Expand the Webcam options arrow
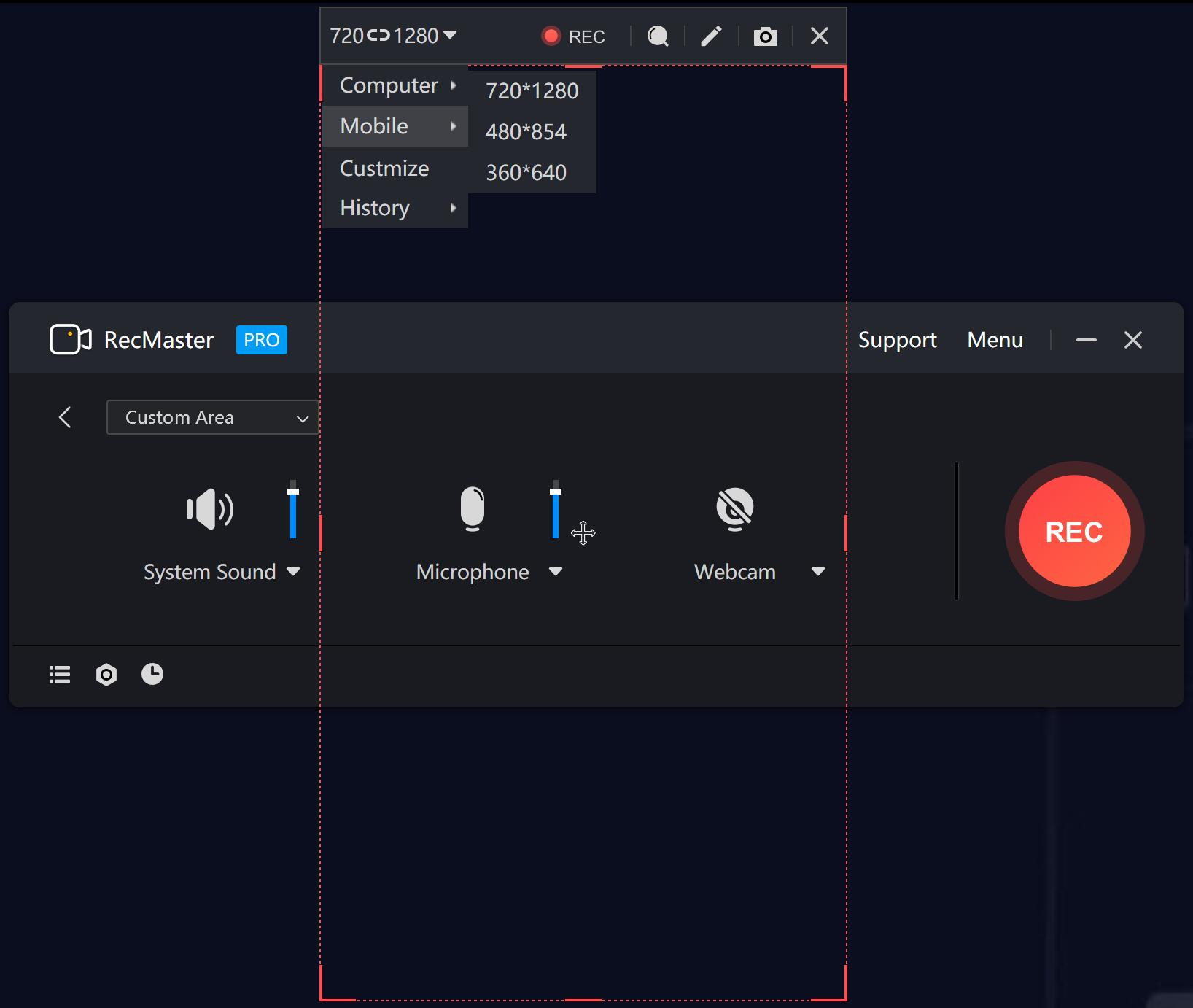 (818, 572)
